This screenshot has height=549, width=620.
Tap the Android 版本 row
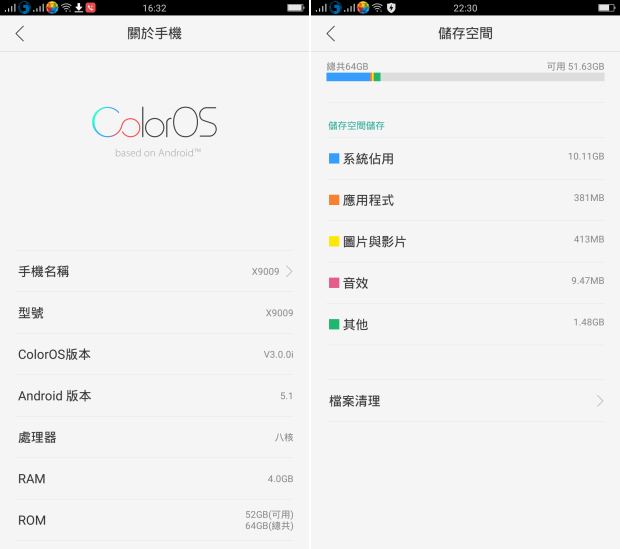pos(154,396)
